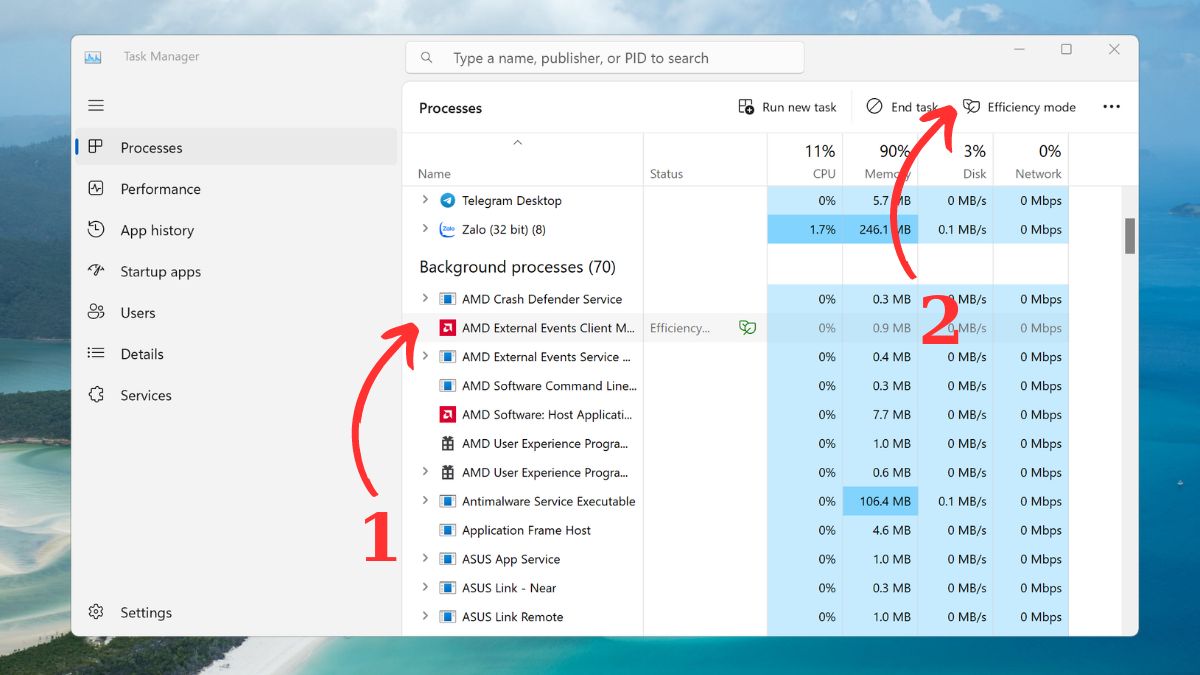
Task: Expand AMD External Events Service row
Action: [425, 356]
